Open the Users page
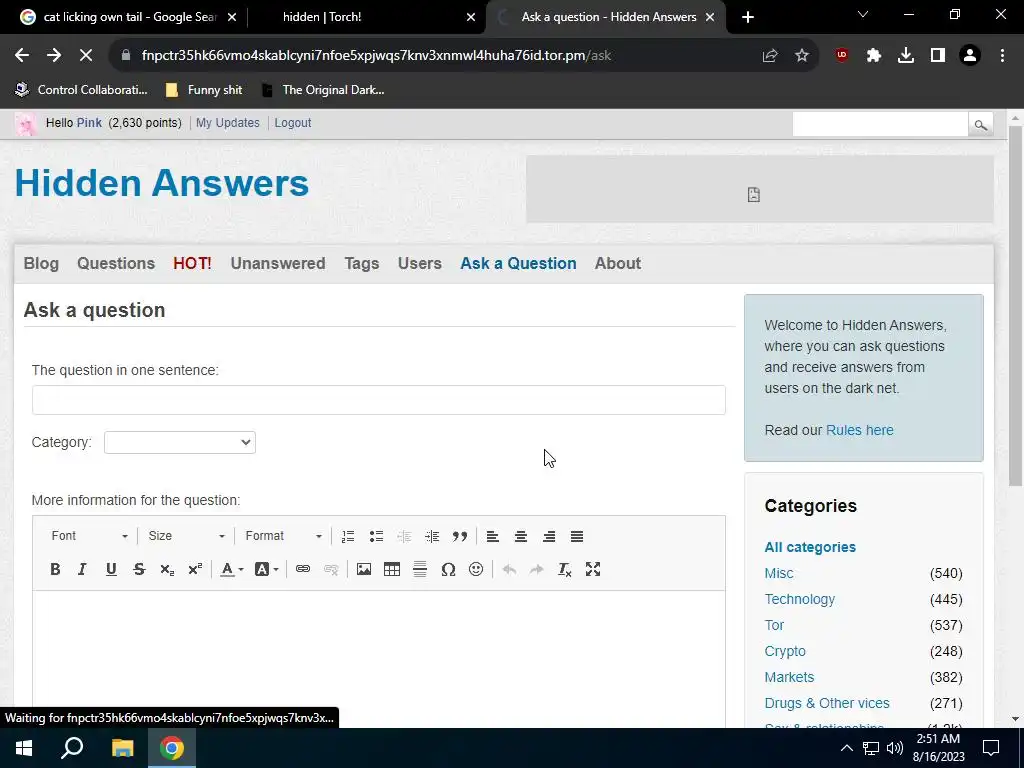The image size is (1024, 768). click(x=420, y=263)
